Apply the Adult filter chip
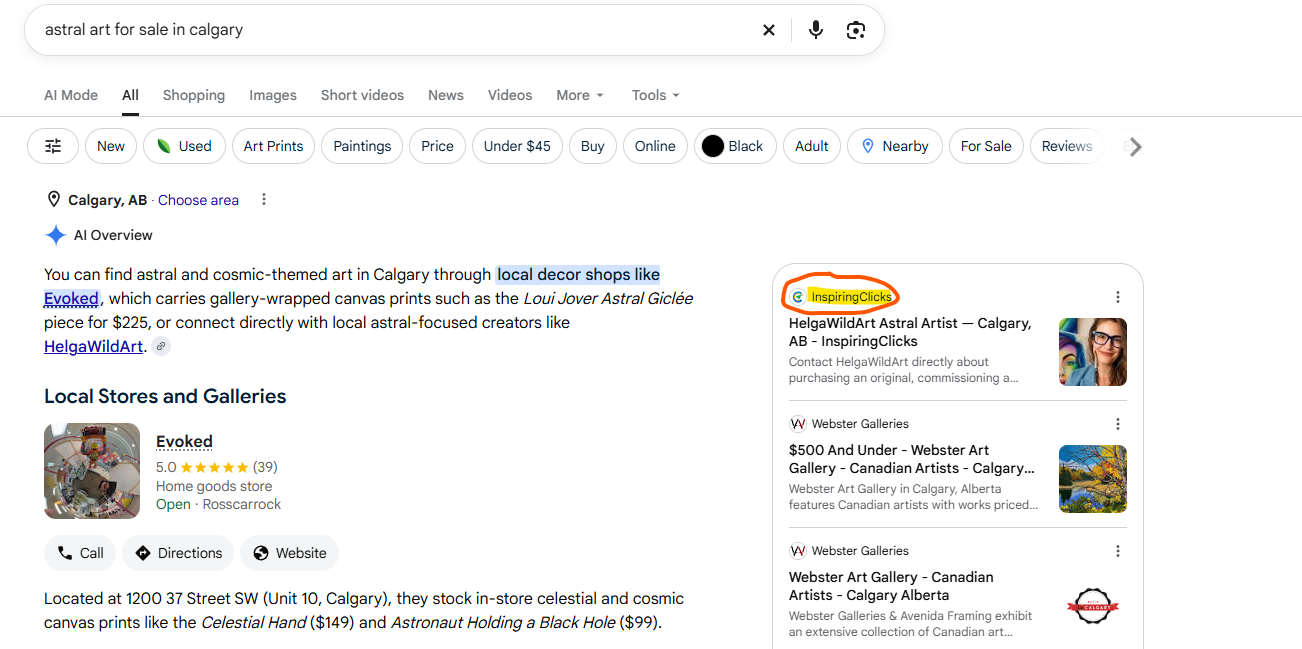Viewport: 1302px width, 649px height. [x=812, y=146]
